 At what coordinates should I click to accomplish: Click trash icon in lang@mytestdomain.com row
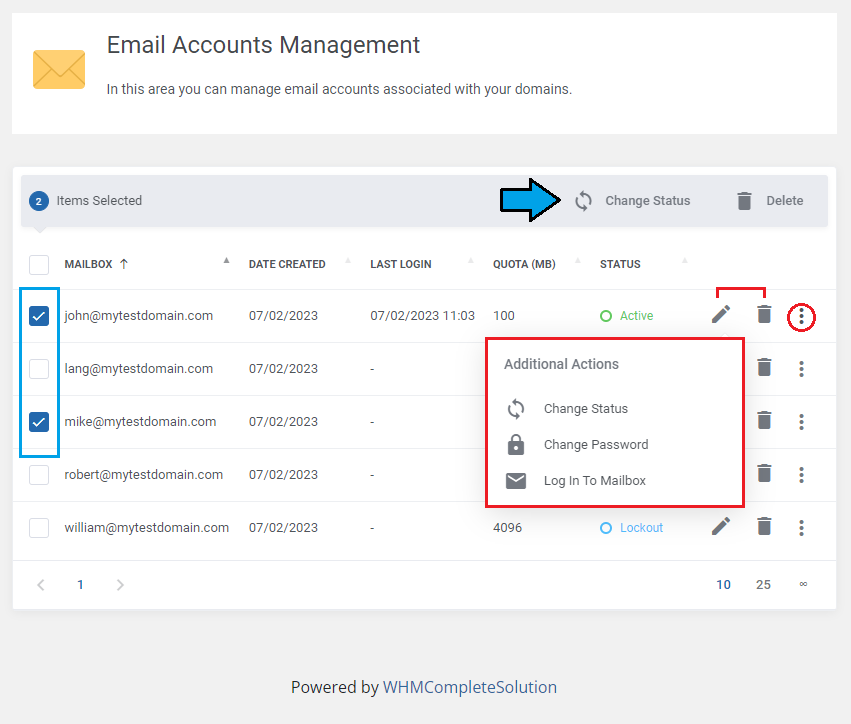click(x=764, y=367)
